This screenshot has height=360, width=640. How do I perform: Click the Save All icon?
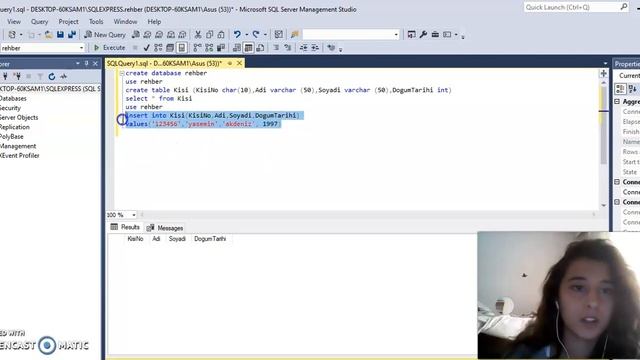72,35
